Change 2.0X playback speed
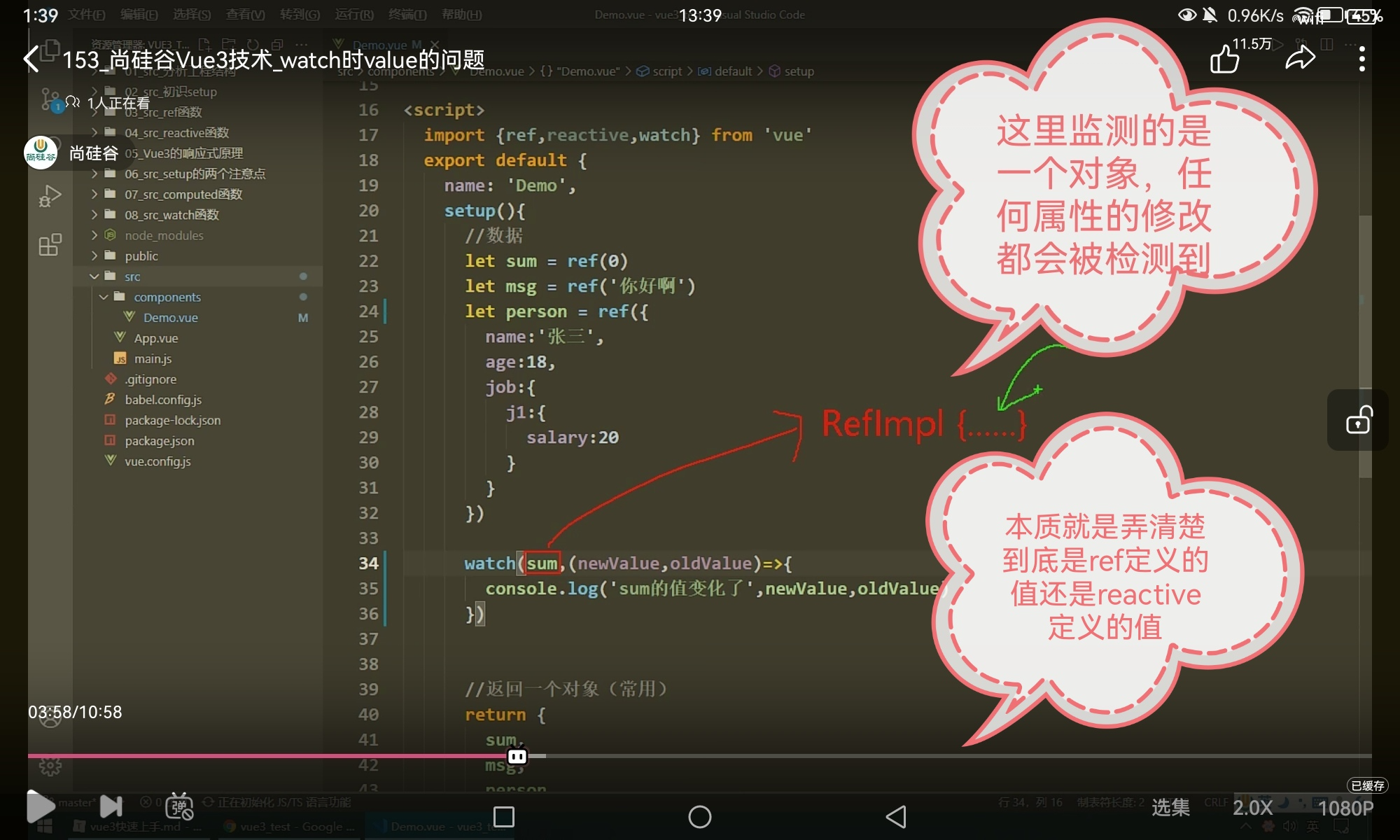1400x840 pixels. [x=1252, y=808]
